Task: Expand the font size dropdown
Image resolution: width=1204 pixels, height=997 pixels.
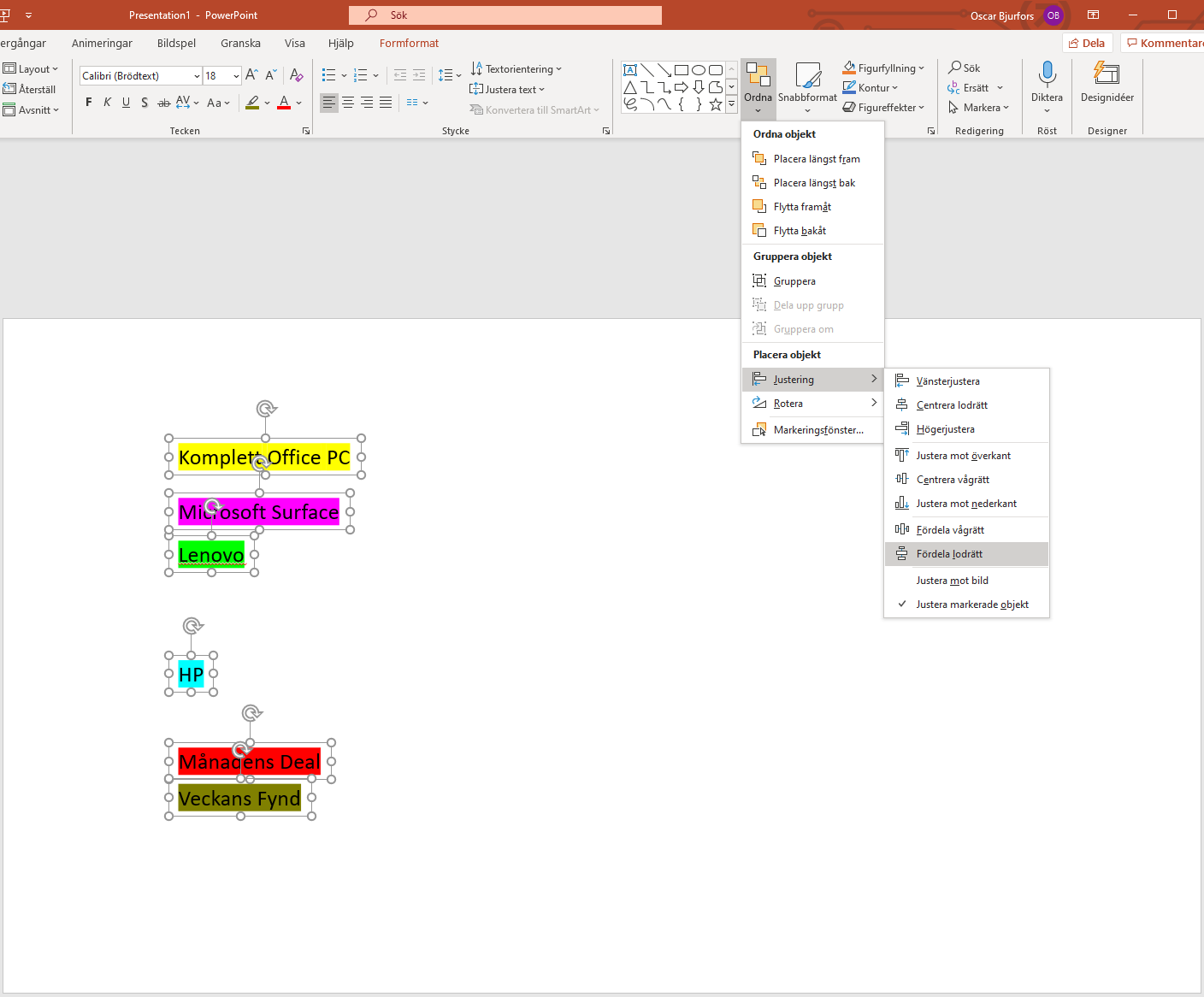Action: pos(236,76)
